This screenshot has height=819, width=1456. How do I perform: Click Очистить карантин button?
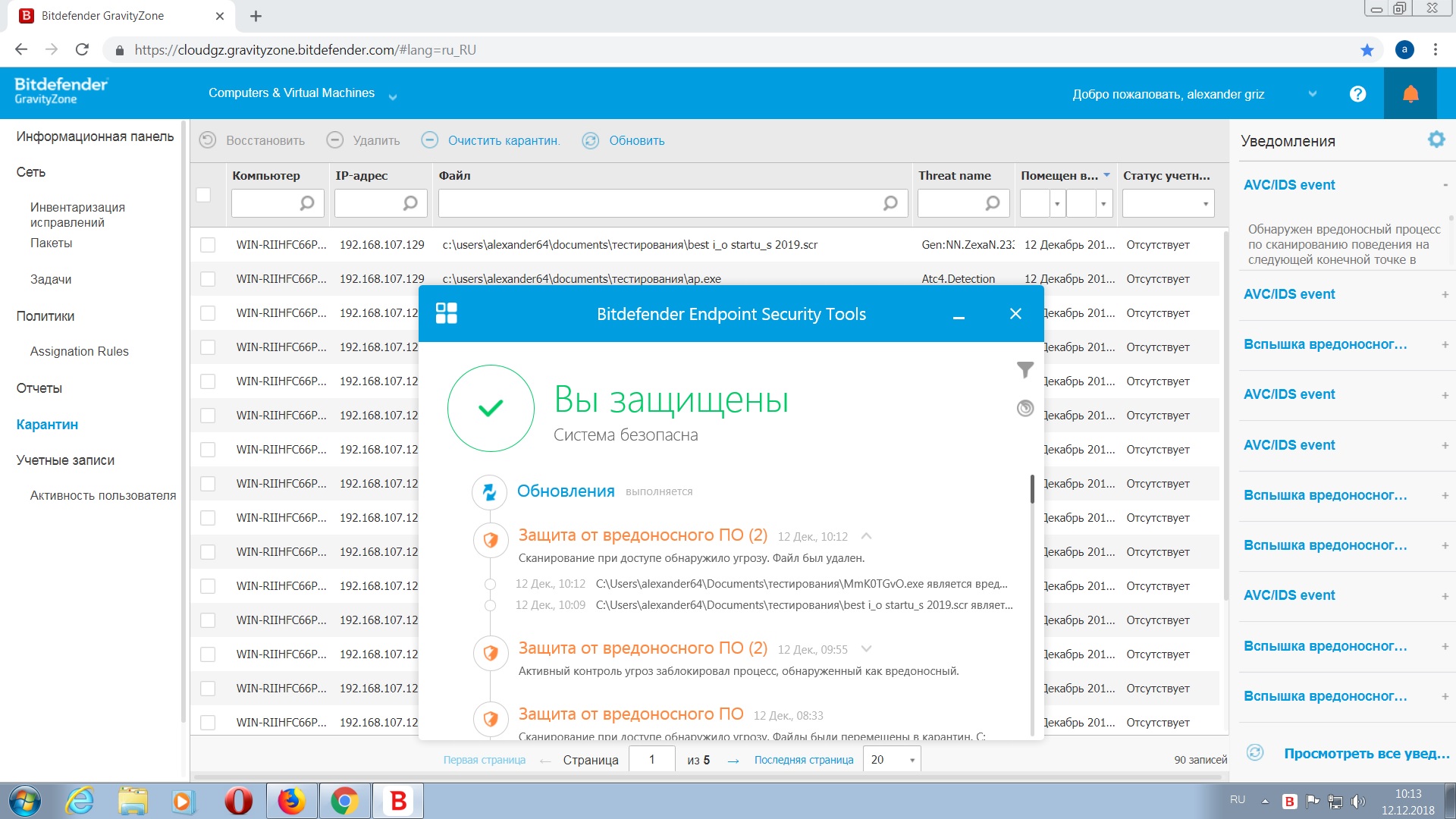pos(503,140)
